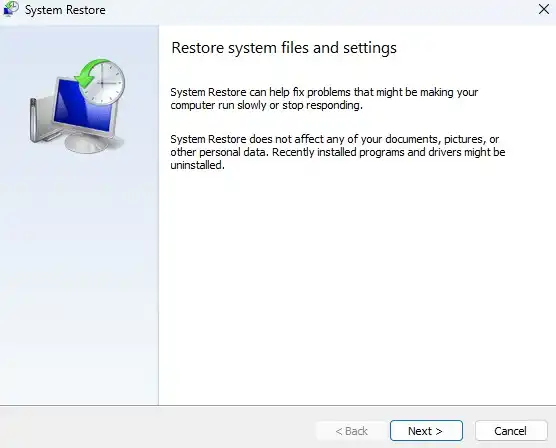
Task: Click the Next > button
Action: 426,431
